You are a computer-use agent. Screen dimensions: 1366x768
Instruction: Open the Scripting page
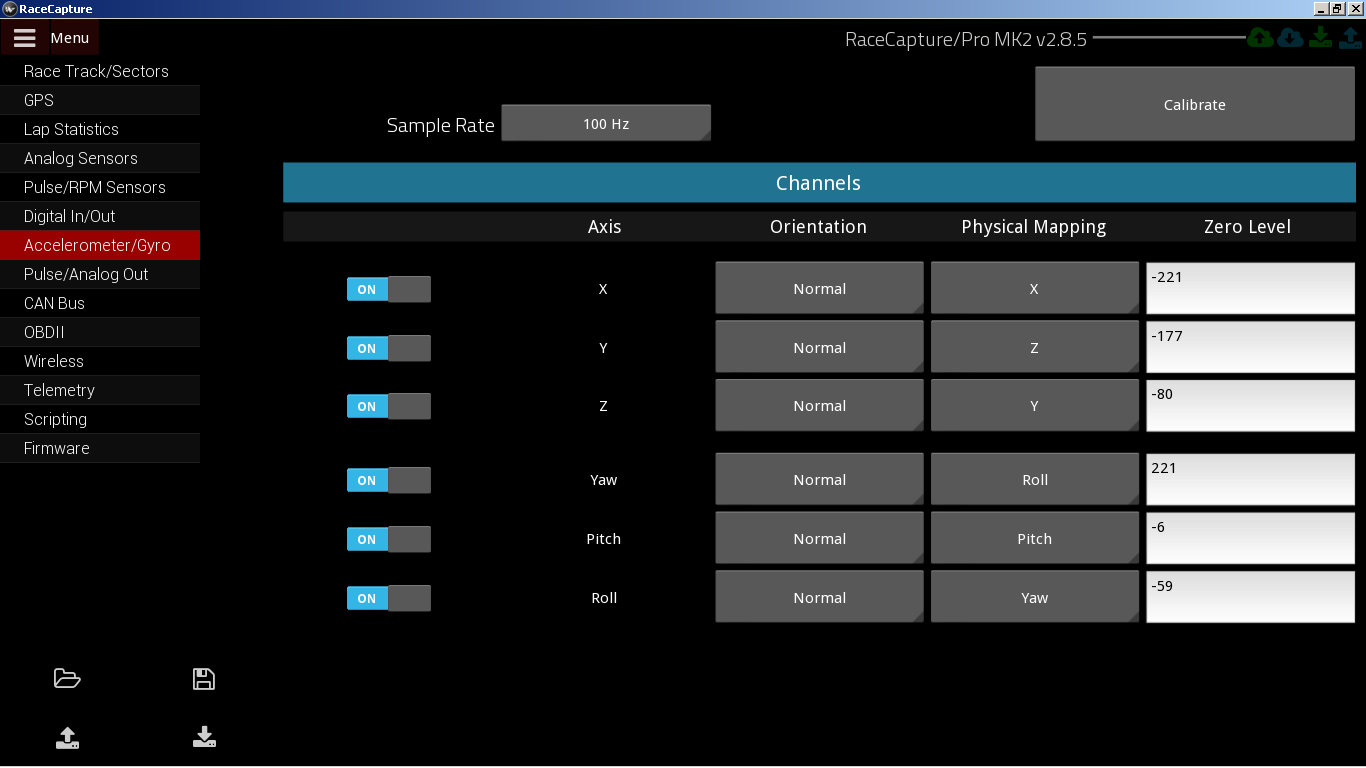pos(100,419)
